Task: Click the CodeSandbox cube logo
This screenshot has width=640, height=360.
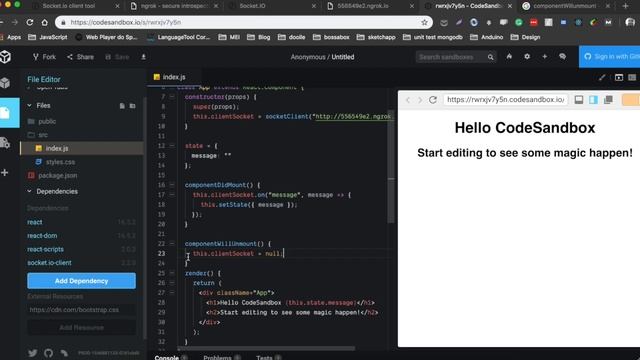Action: 5,57
